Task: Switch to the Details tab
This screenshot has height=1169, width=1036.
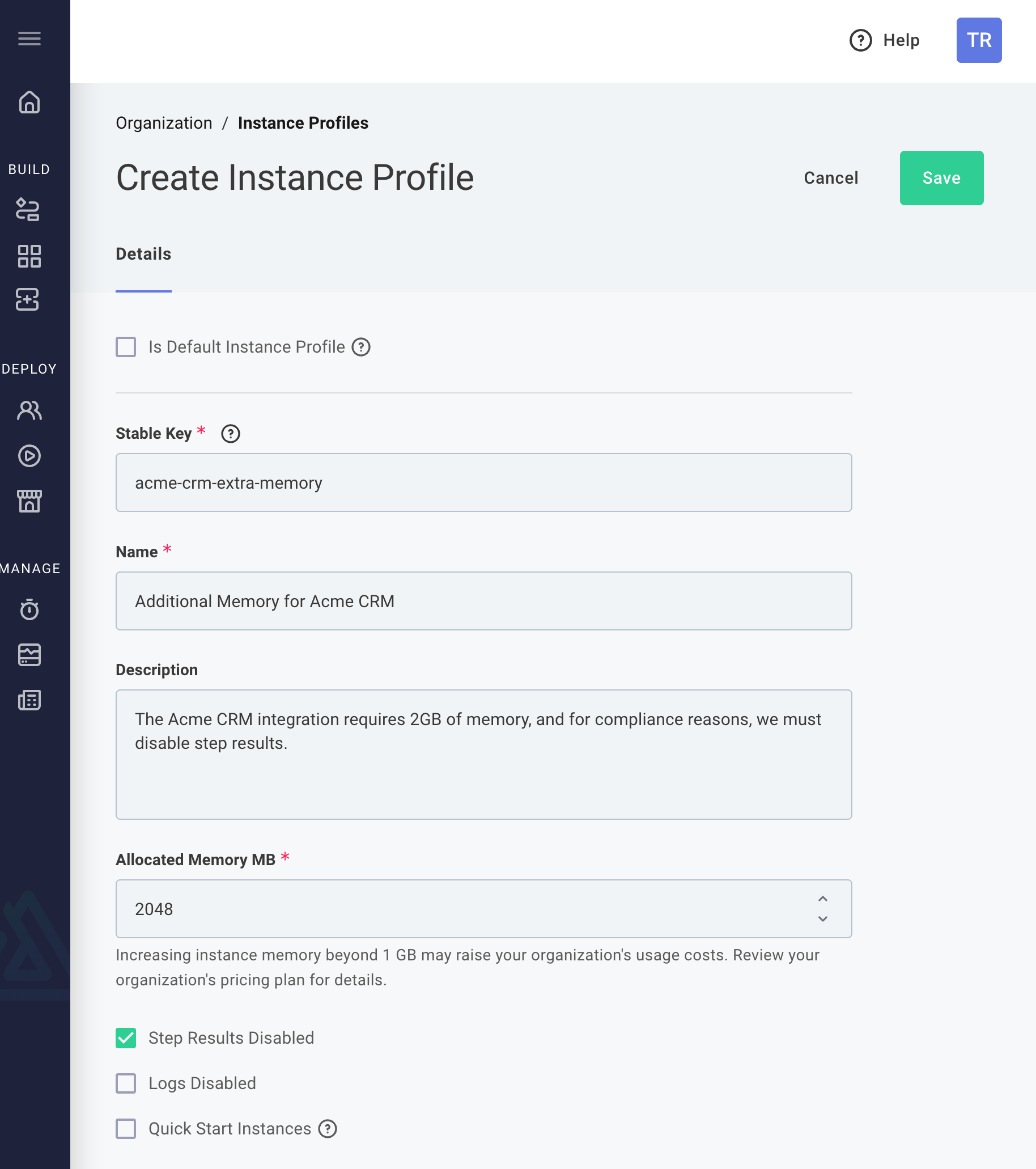Action: click(x=143, y=253)
